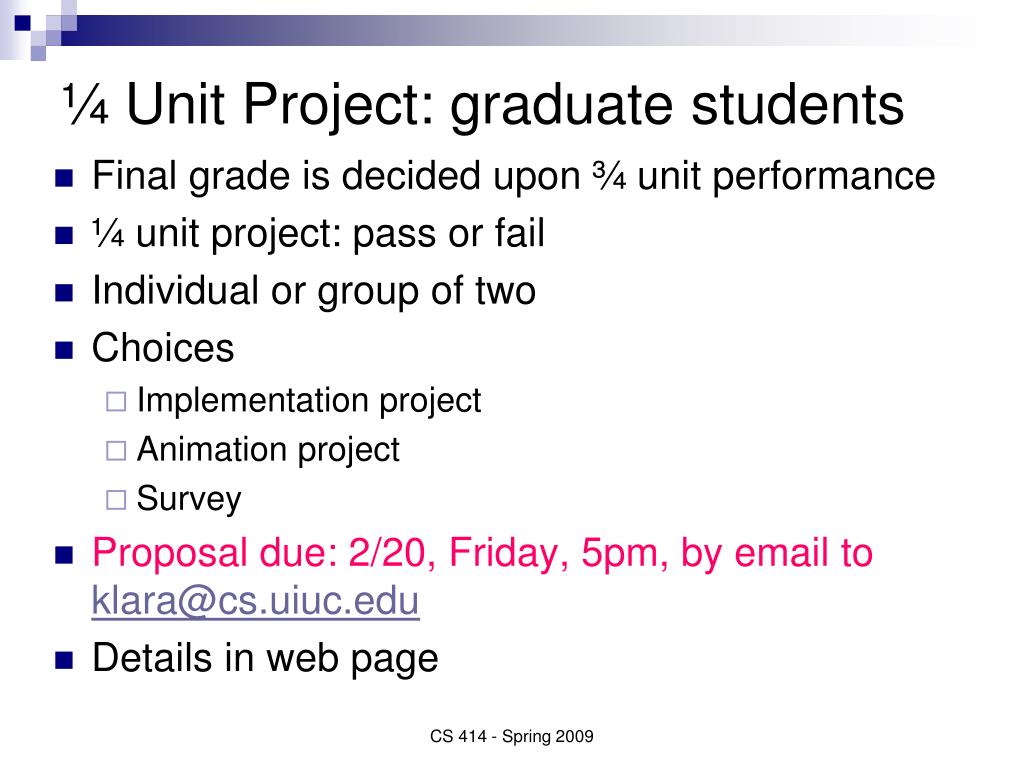Click the blue bullet before ¼ unit project
Screen dimensions: 1024x768
click(x=64, y=235)
